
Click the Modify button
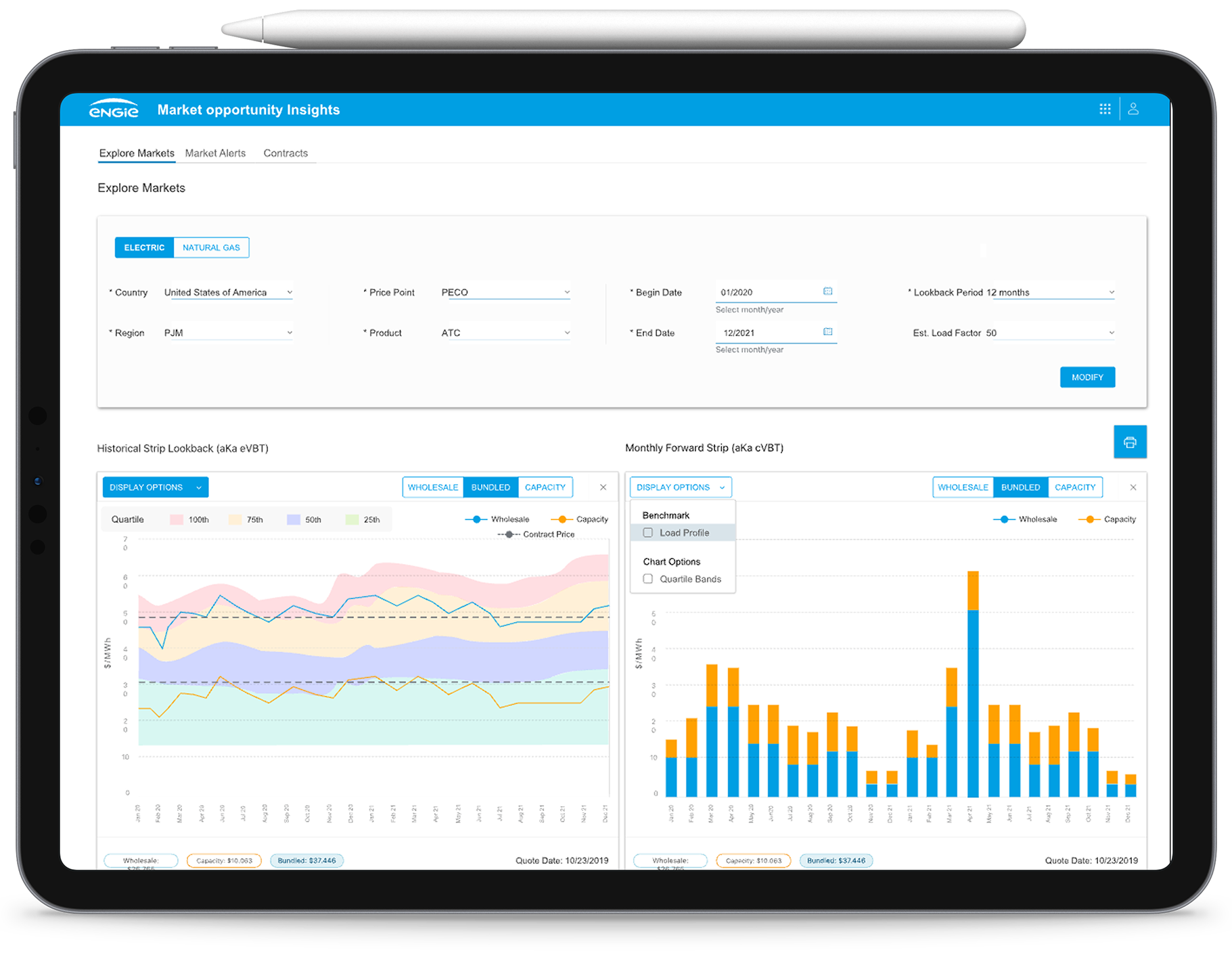point(1087,377)
